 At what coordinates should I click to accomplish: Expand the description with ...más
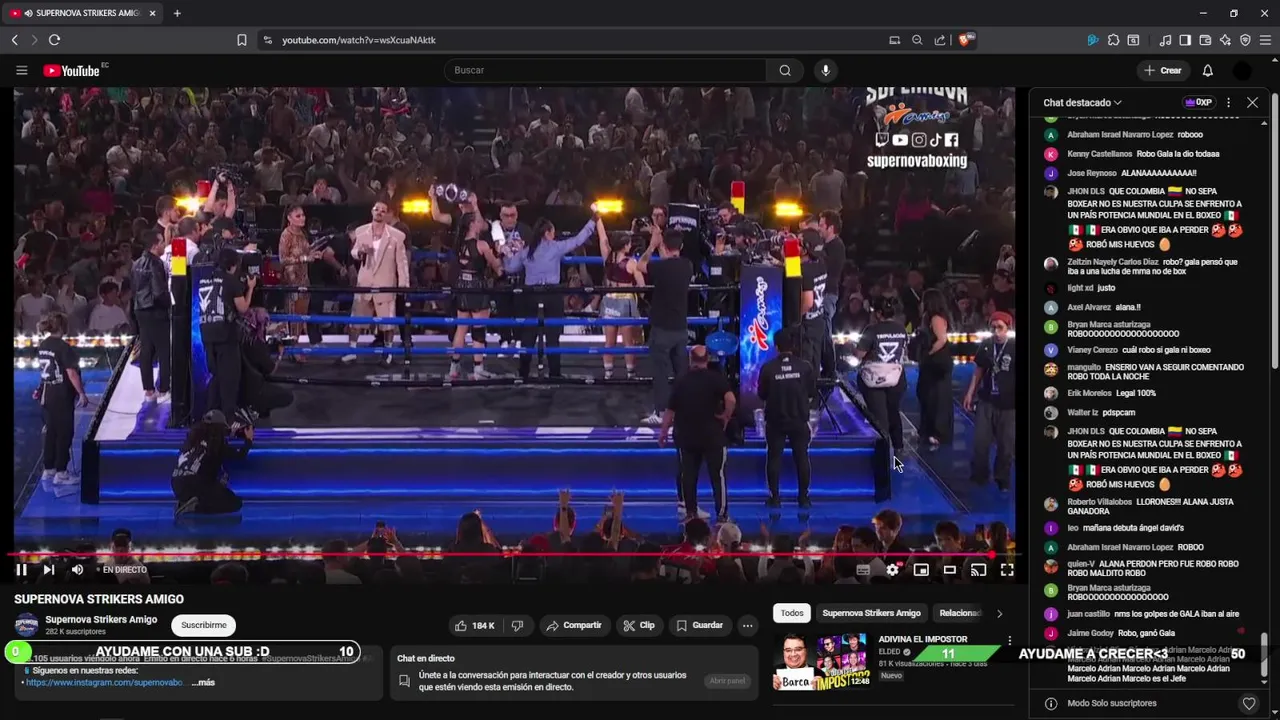[x=203, y=682]
